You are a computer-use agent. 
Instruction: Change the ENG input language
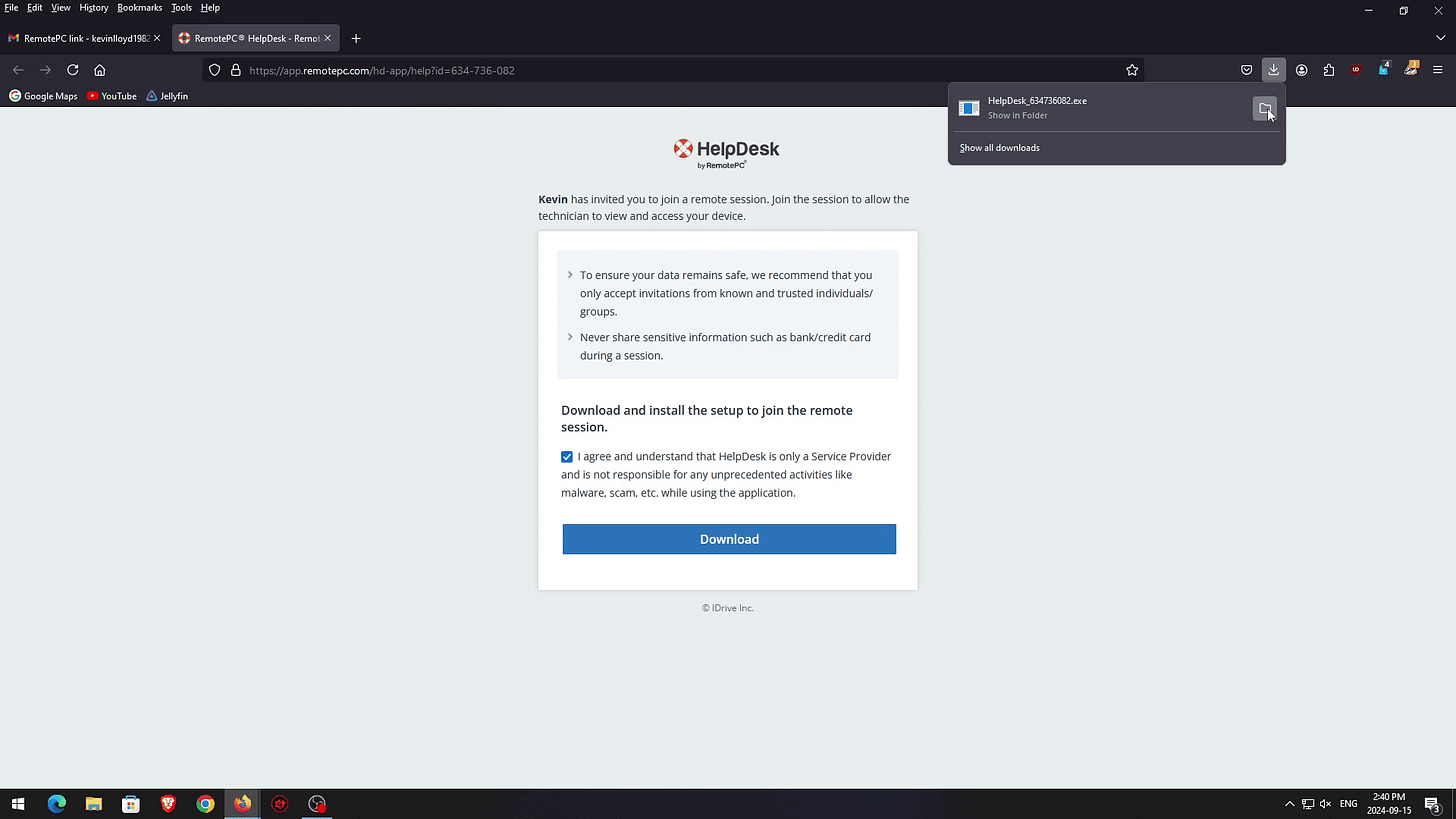tap(1348, 804)
